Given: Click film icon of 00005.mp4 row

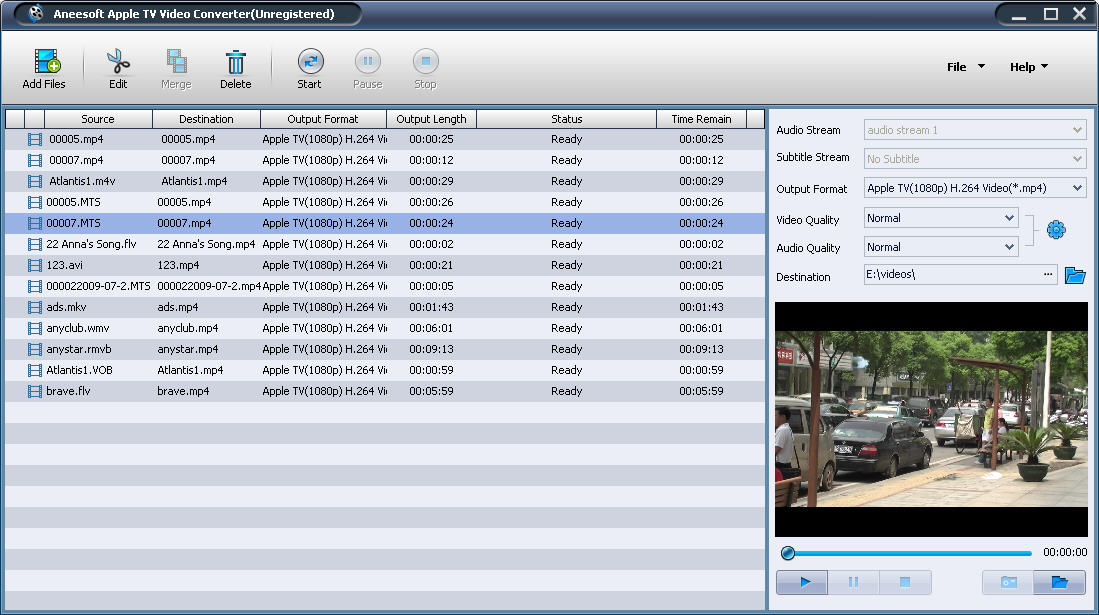Looking at the screenshot, I should tap(34, 140).
